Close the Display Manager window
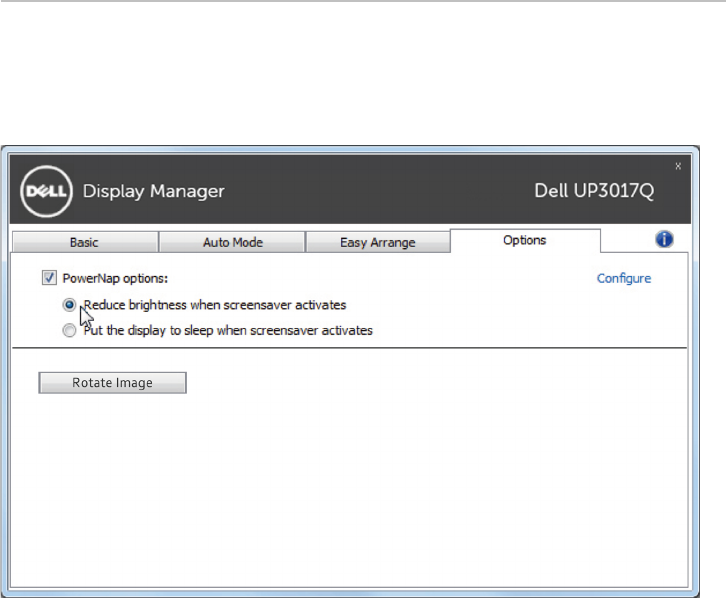 click(678, 166)
